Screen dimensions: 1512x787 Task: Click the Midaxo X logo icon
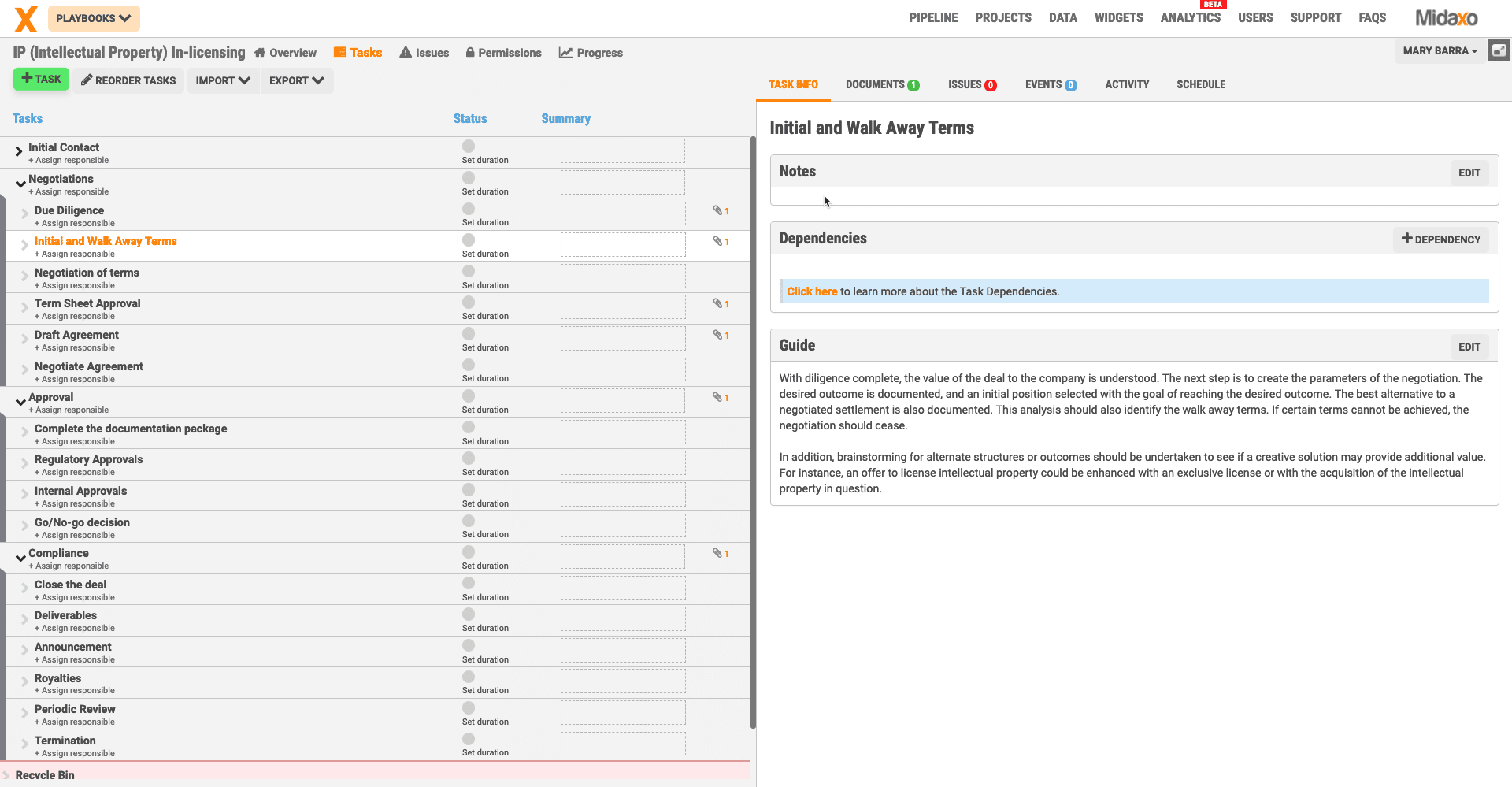pyautogui.click(x=26, y=18)
